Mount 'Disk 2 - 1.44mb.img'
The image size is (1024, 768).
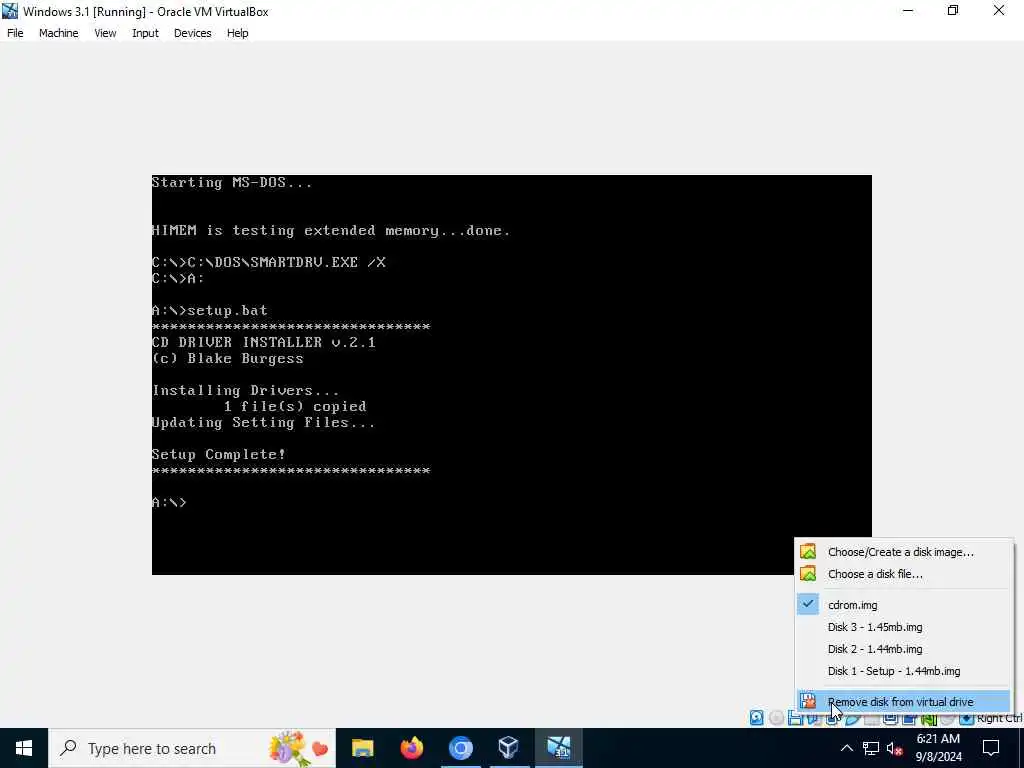click(x=904, y=649)
